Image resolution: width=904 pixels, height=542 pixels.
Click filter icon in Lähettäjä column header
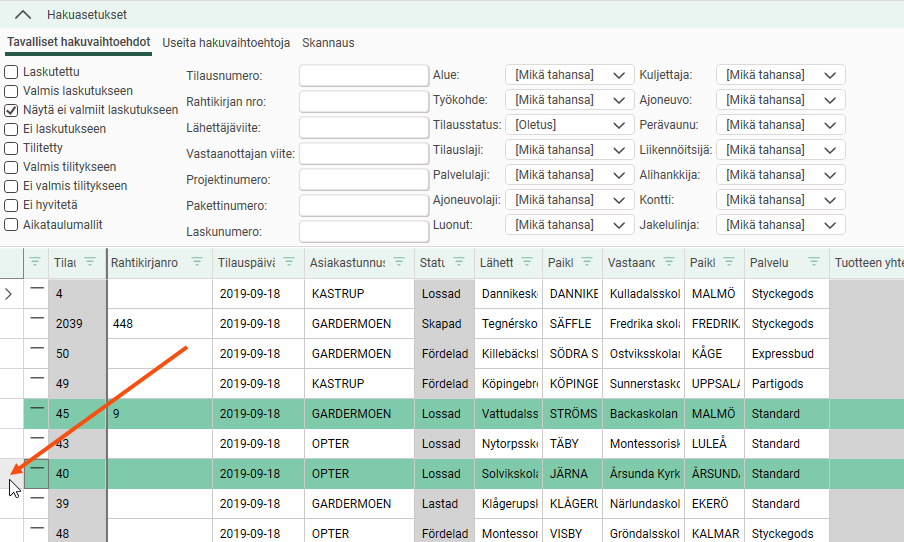pos(526,262)
